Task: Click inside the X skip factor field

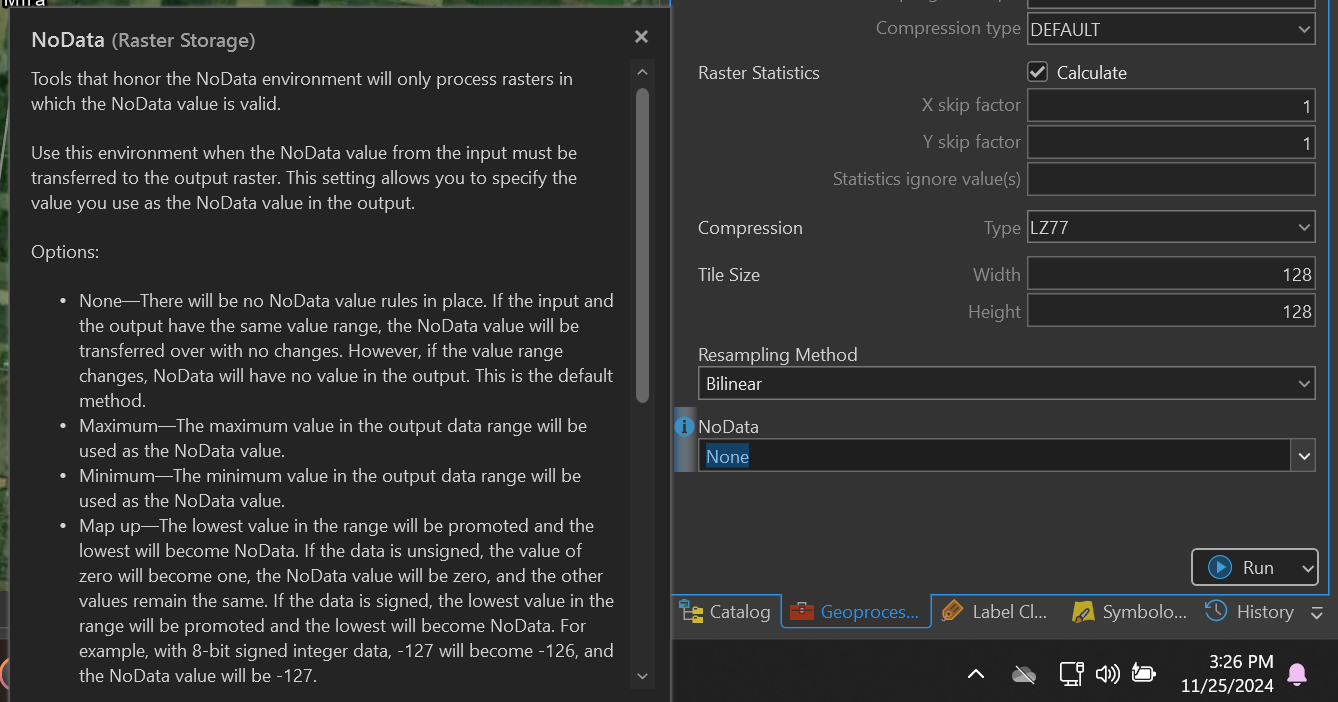Action: coord(1170,105)
